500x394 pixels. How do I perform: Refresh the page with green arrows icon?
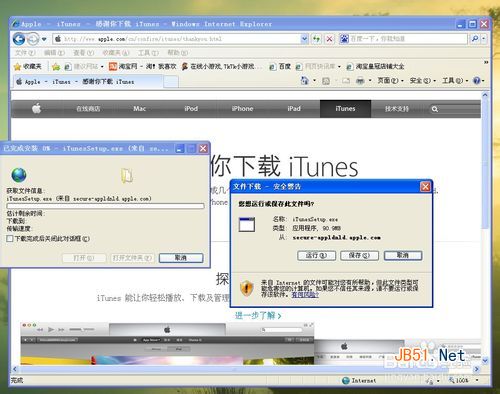(x=316, y=39)
